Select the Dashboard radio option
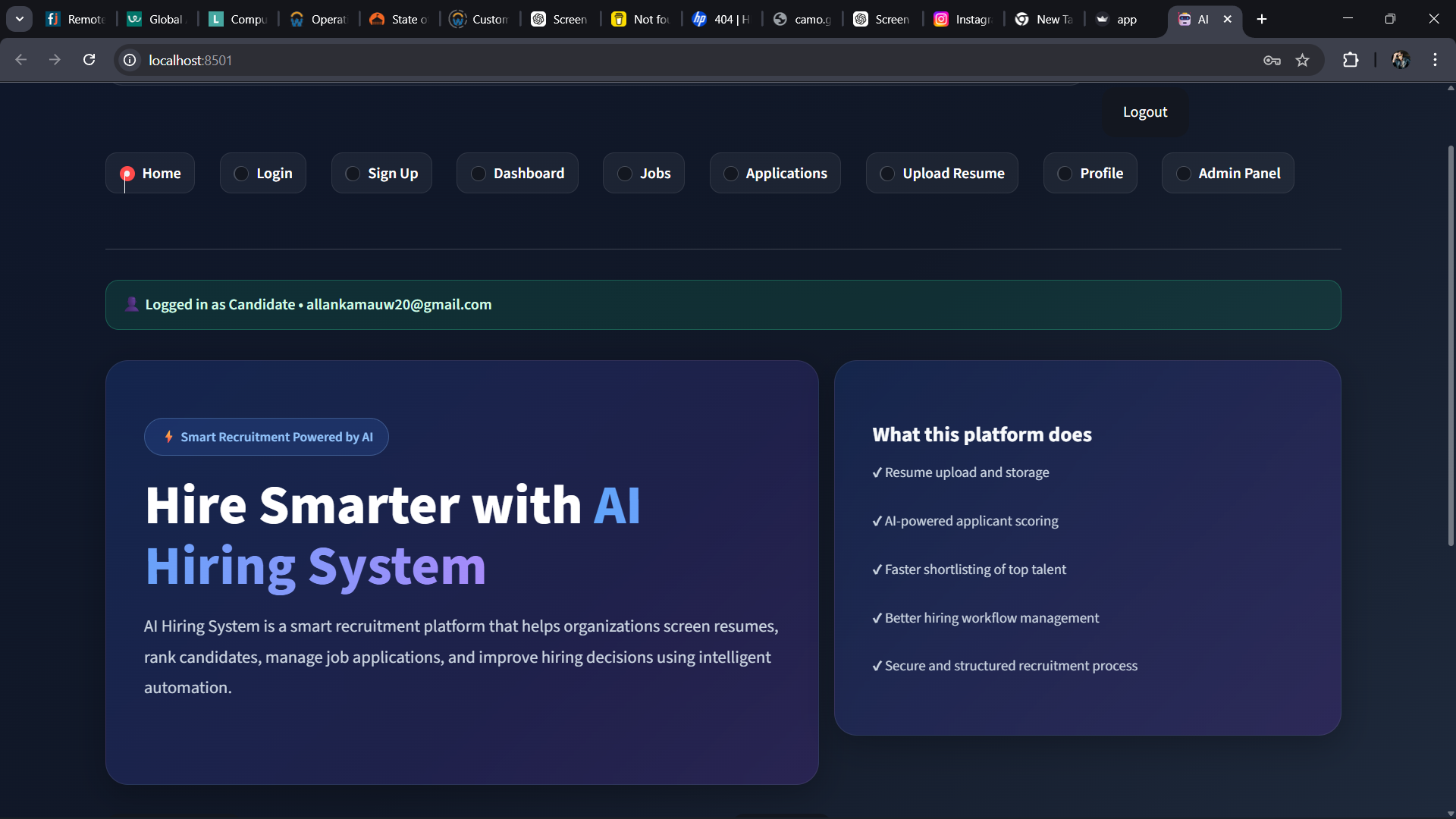 click(x=517, y=173)
